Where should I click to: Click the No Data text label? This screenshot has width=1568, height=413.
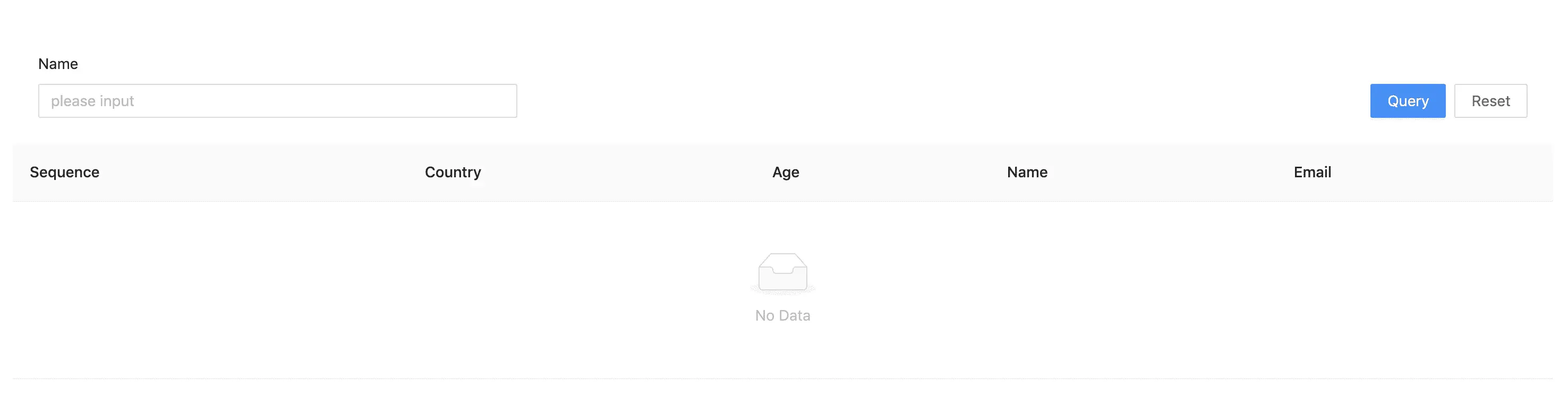pos(782,315)
